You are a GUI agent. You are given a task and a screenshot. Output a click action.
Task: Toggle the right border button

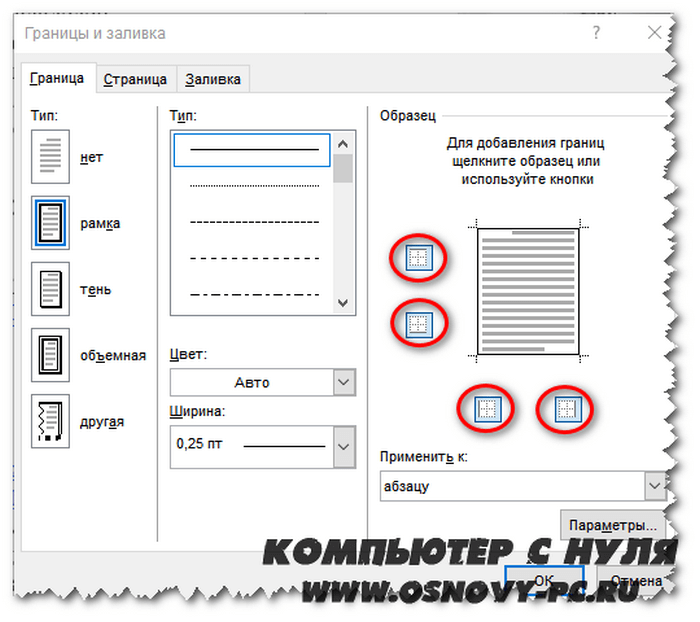coord(567,409)
